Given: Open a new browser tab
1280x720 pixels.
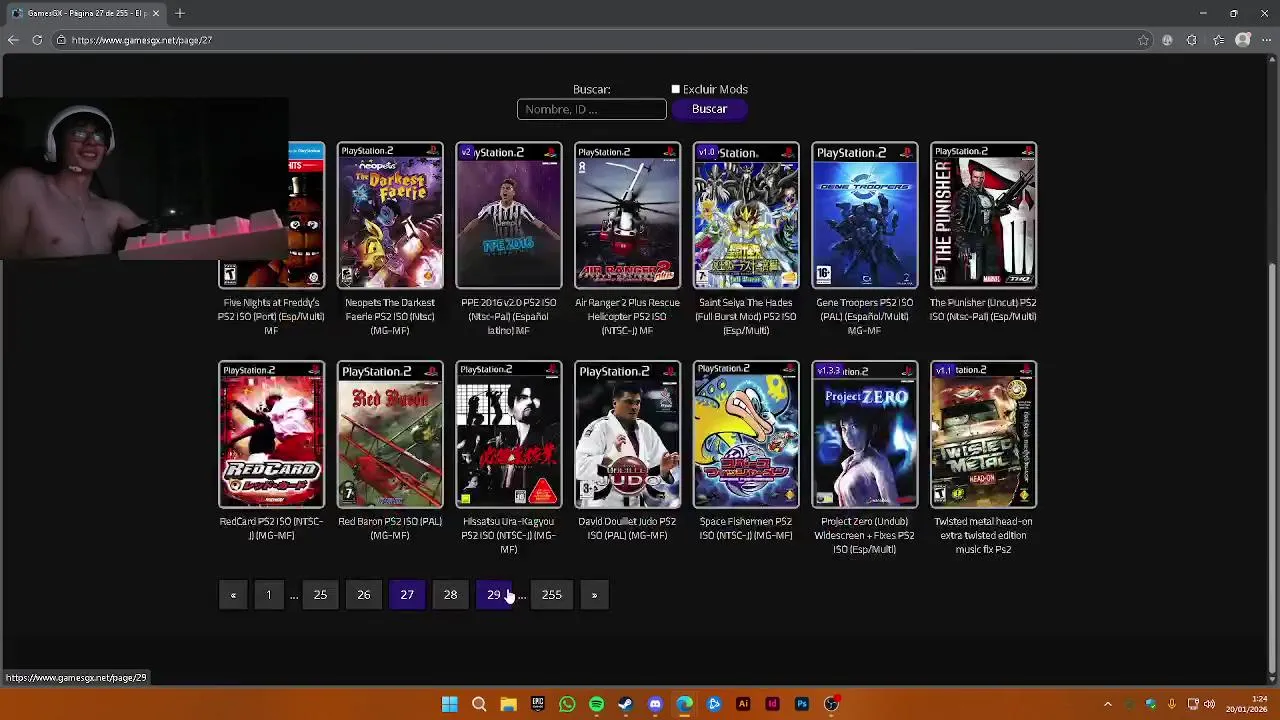Looking at the screenshot, I should coord(180,13).
